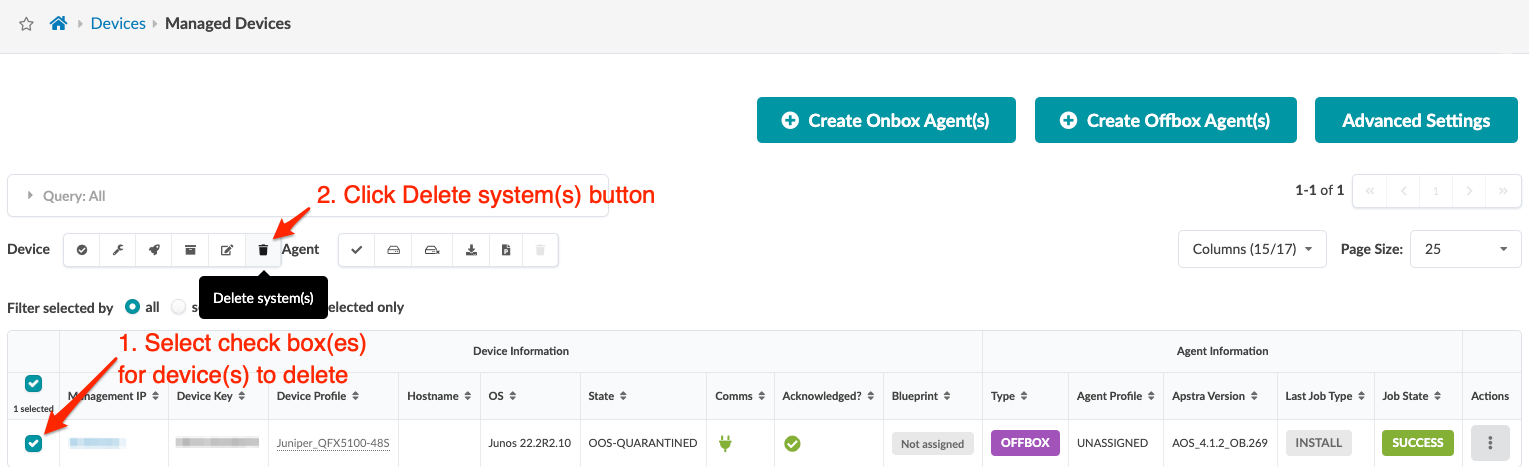The image size is (1529, 467).
Task: Star this page as a favorite
Action: pyautogui.click(x=27, y=23)
